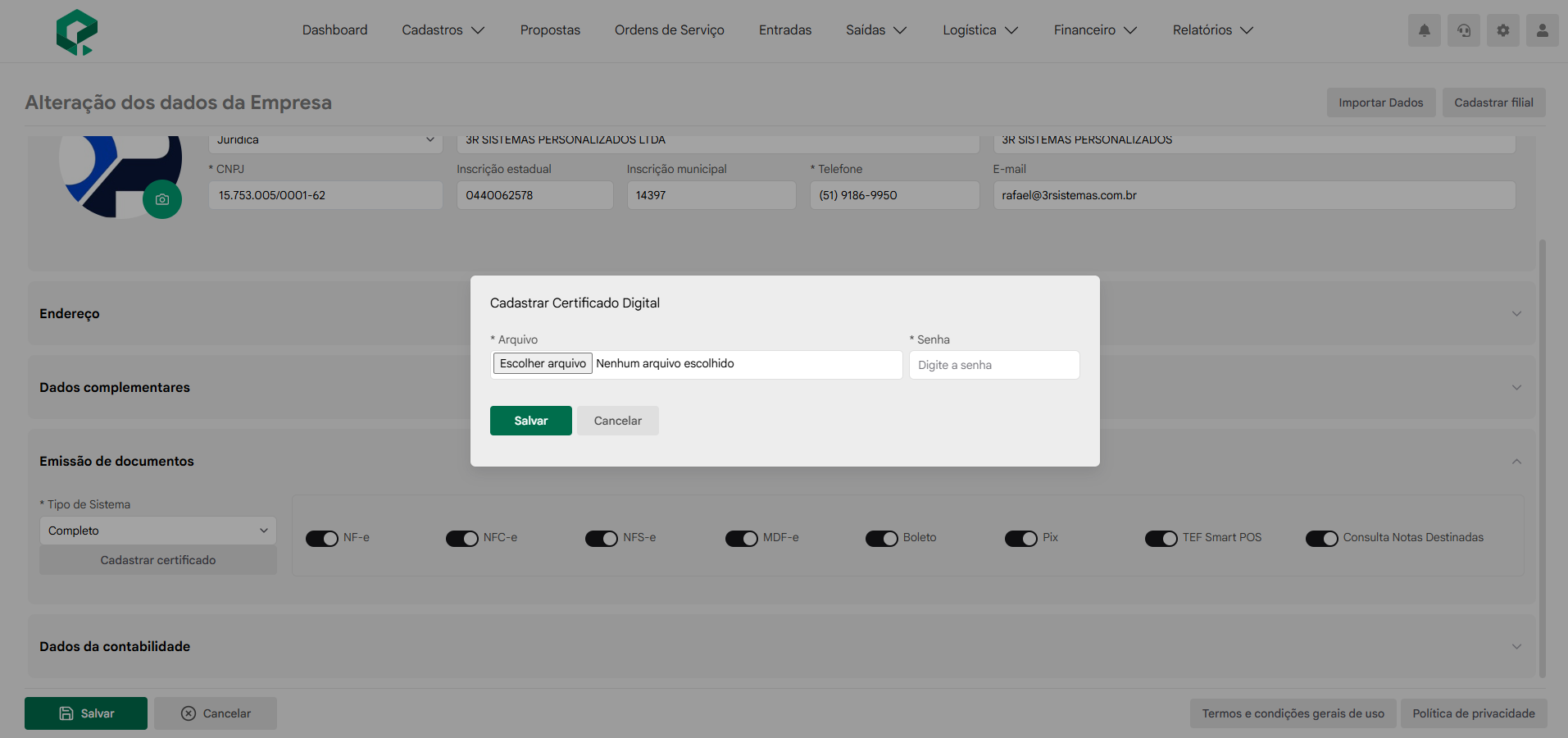
Task: Open Ordens de Serviço menu item
Action: coord(670,30)
